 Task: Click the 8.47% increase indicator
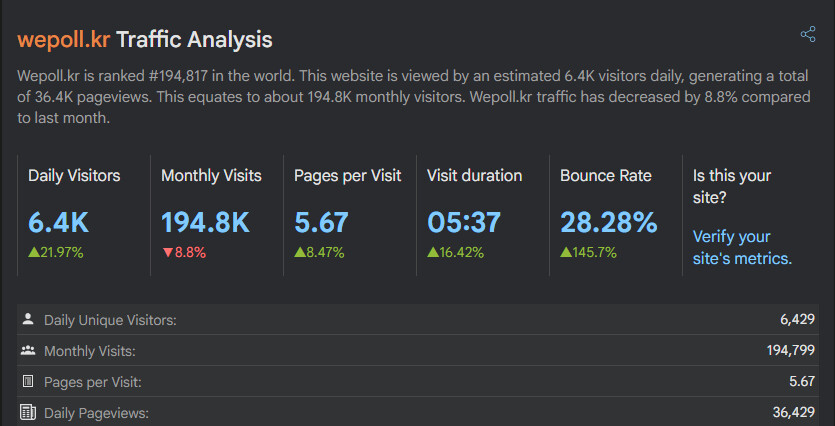pyautogui.click(x=320, y=252)
